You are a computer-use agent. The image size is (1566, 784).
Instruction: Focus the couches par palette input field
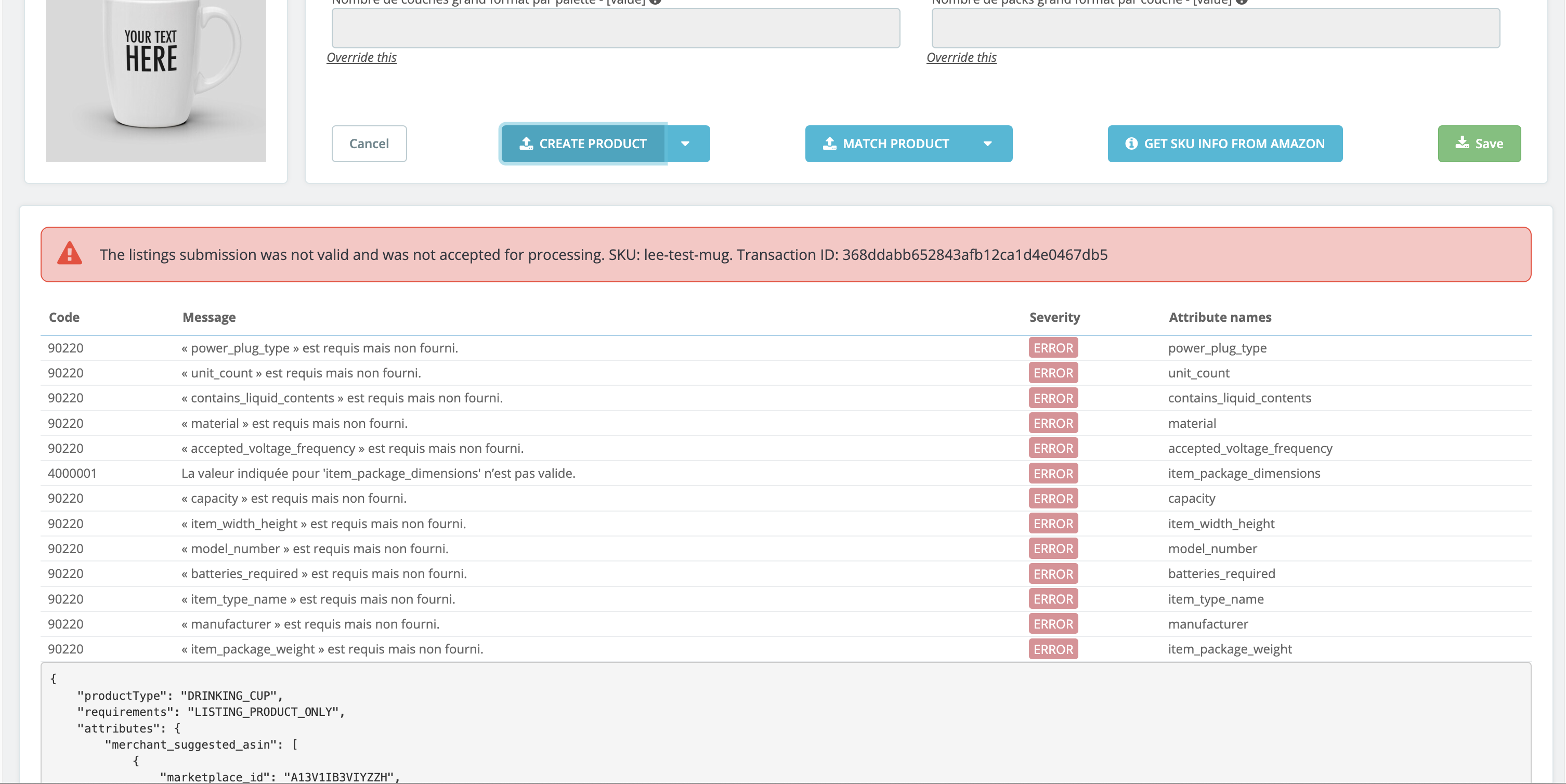coord(615,28)
